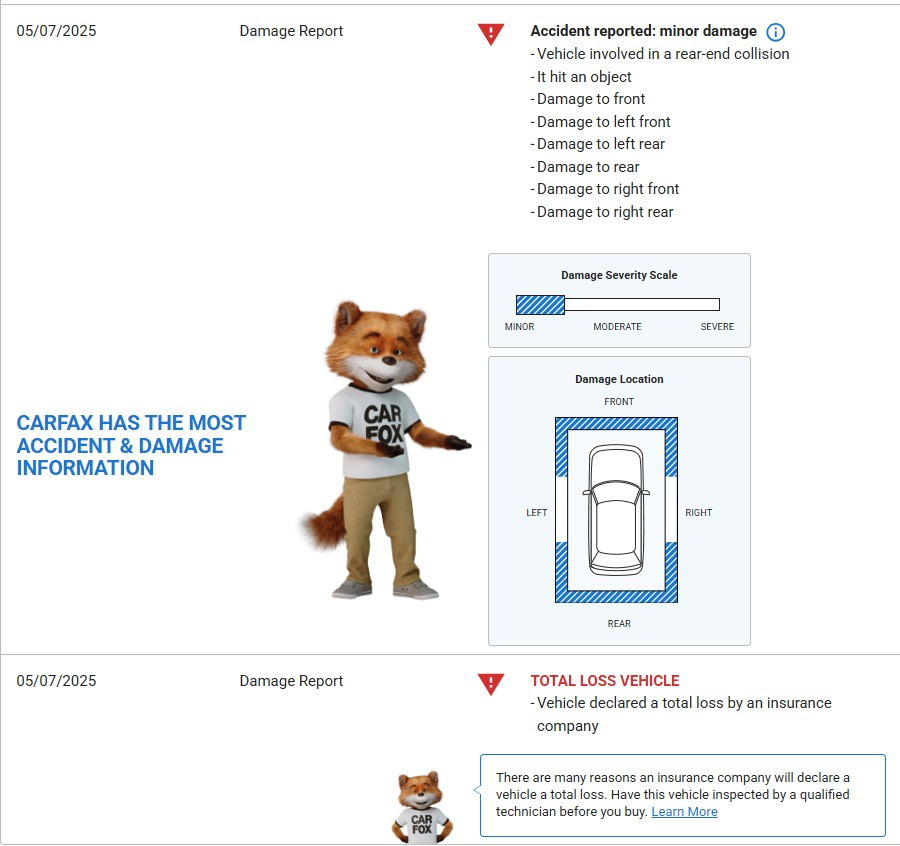Click the hatched front damage zone above car

(616, 424)
